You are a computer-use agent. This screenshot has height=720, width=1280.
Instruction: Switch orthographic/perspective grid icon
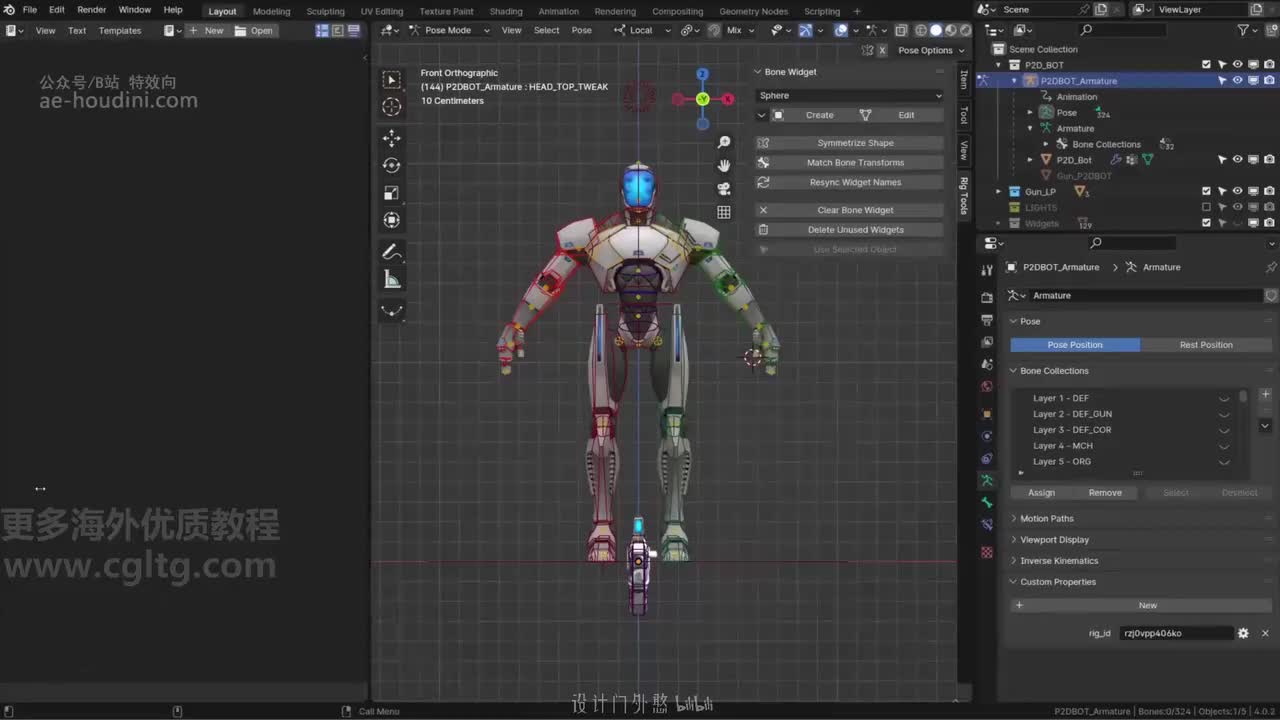pyautogui.click(x=724, y=212)
